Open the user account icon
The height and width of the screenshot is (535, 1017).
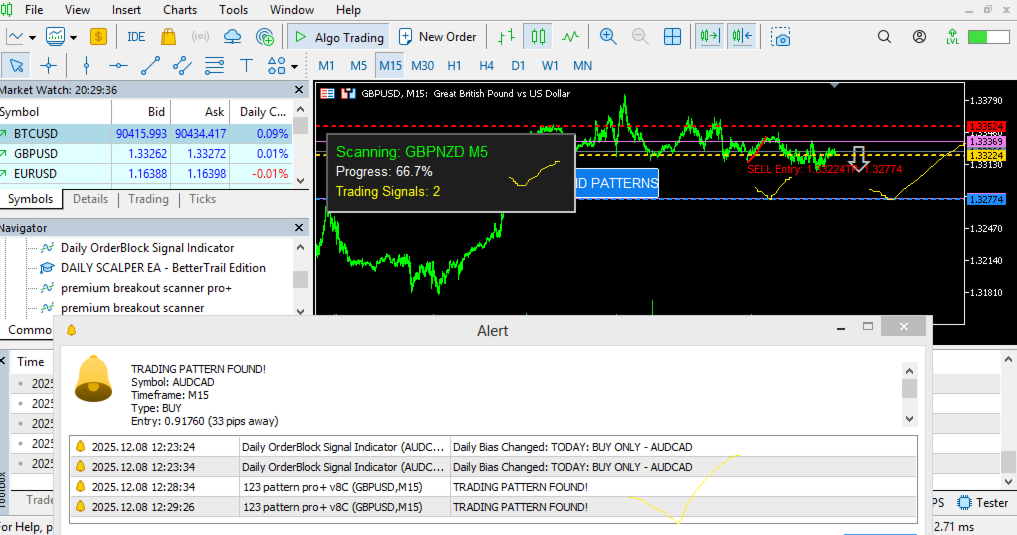(x=919, y=37)
